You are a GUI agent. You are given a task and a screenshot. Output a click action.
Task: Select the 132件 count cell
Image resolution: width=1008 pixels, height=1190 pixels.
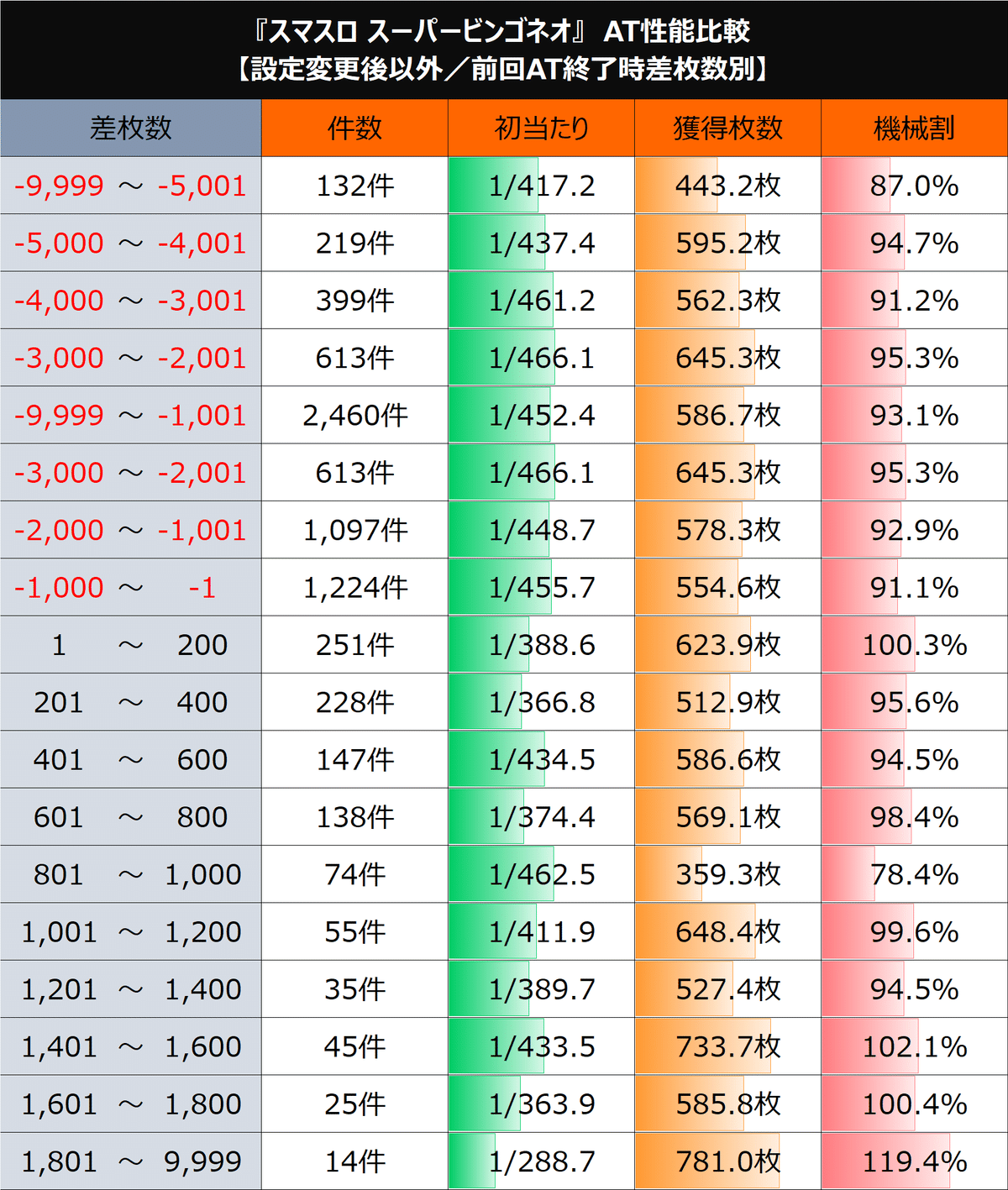pos(354,186)
